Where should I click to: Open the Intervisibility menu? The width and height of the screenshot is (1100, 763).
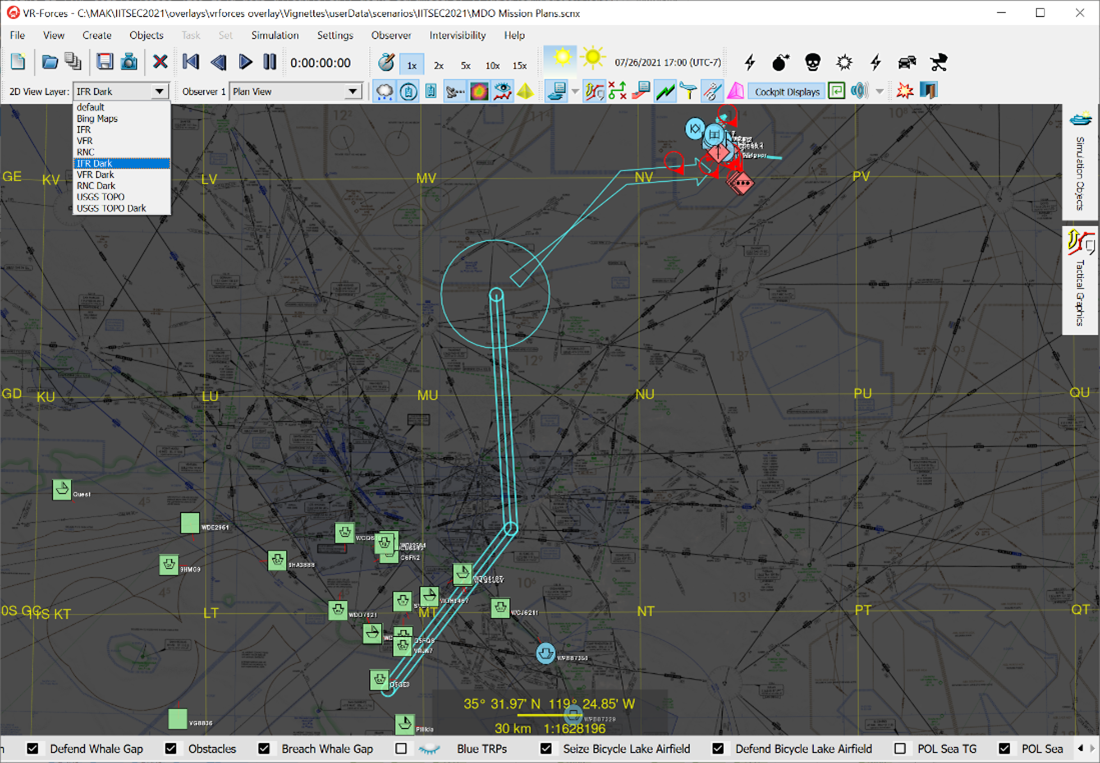[x=457, y=35]
